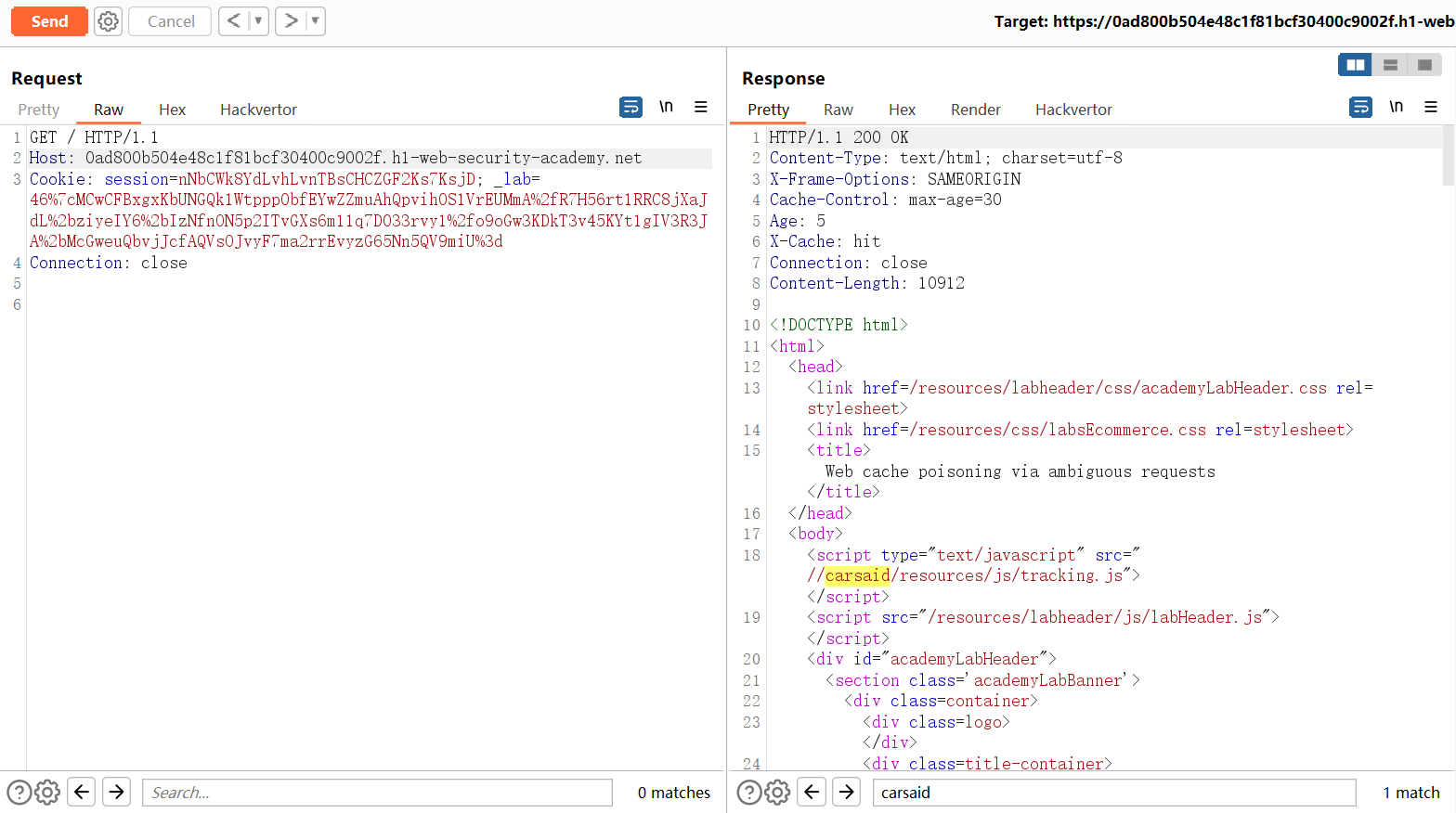Image resolution: width=1456 pixels, height=813 pixels.
Task: Toggle non-printable characters in Response editor
Action: (x=1396, y=108)
